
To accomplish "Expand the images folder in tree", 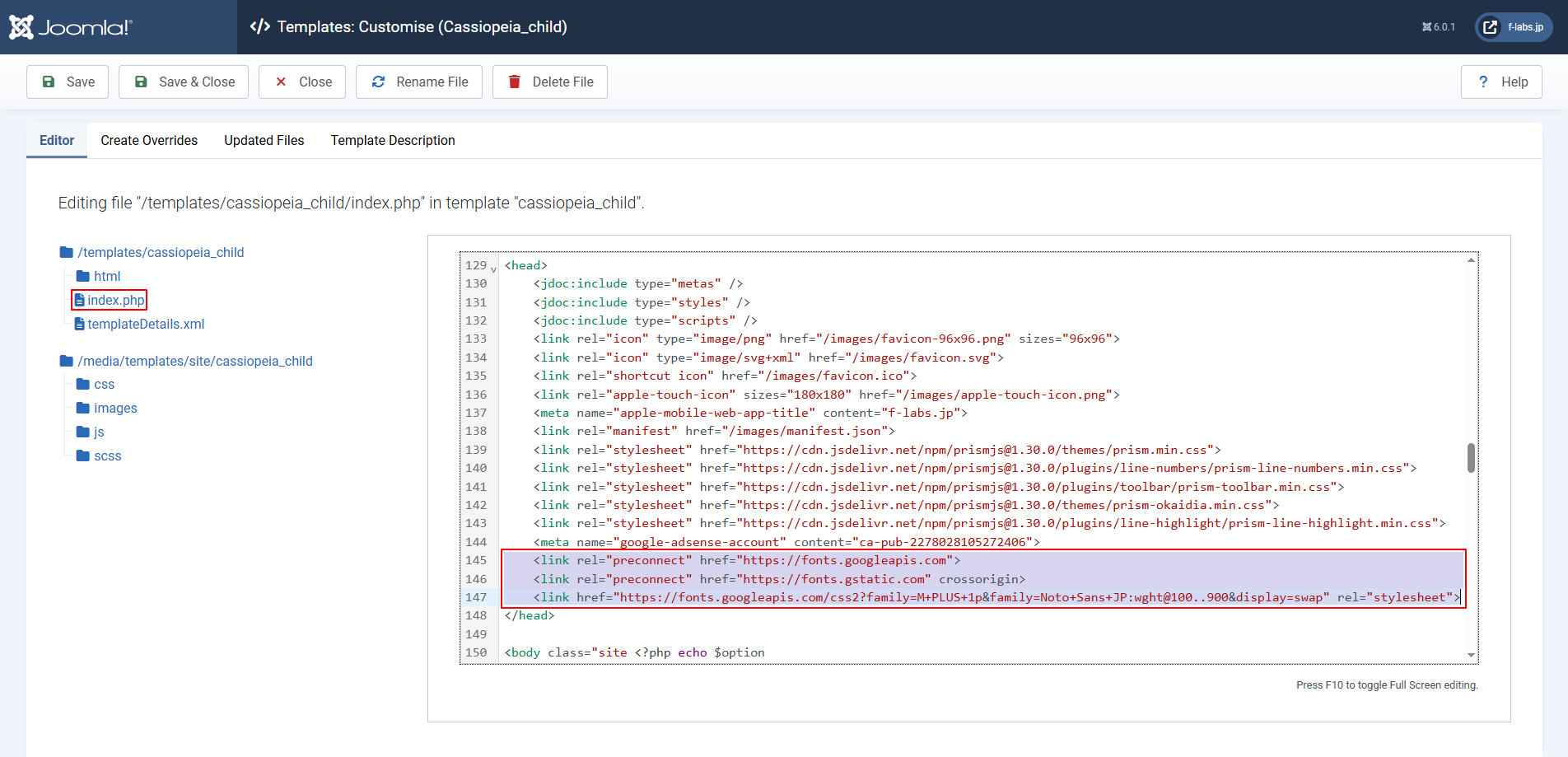I will click(115, 408).
